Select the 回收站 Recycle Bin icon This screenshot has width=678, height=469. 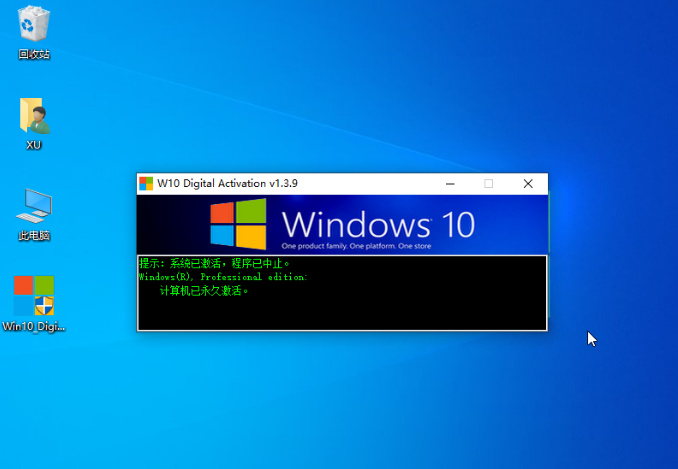(x=34, y=24)
